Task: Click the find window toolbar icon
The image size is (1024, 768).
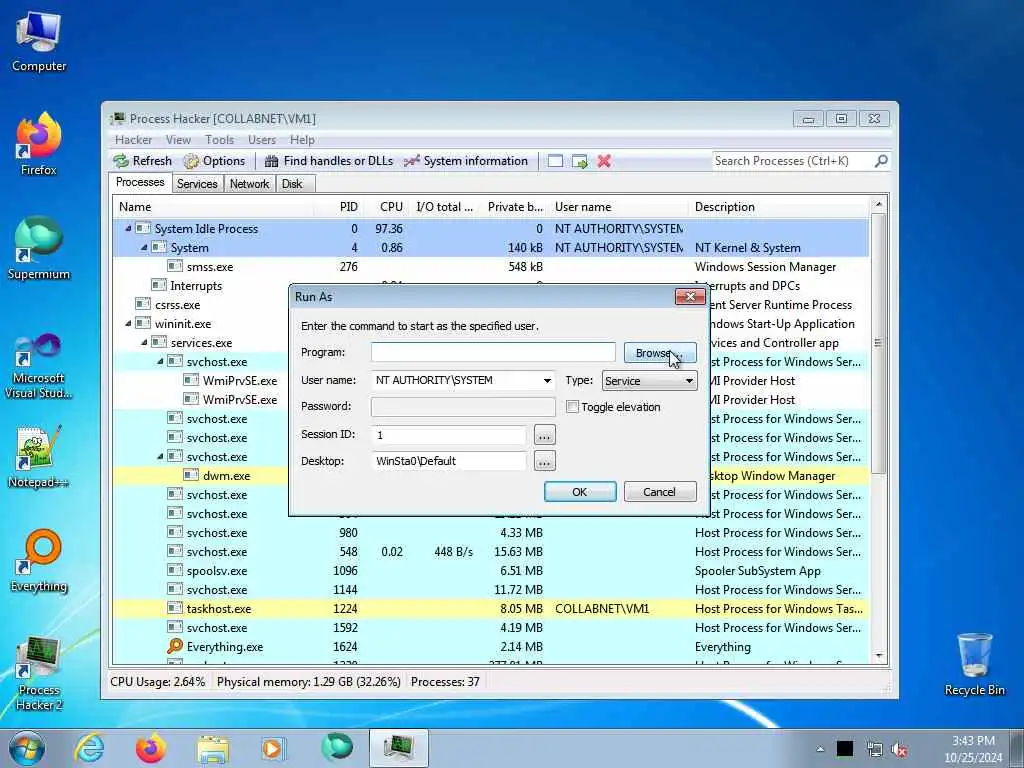Action: pyautogui.click(x=555, y=161)
